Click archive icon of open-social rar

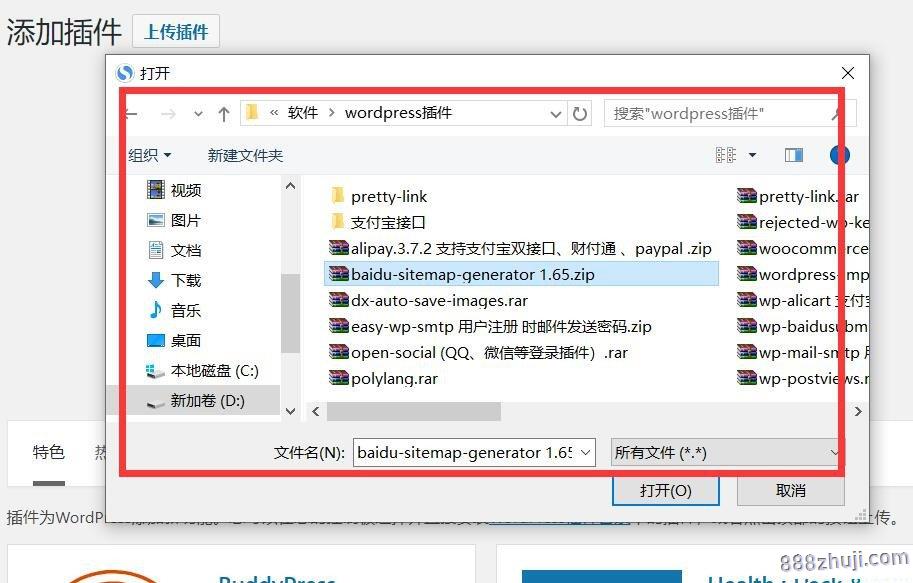338,351
